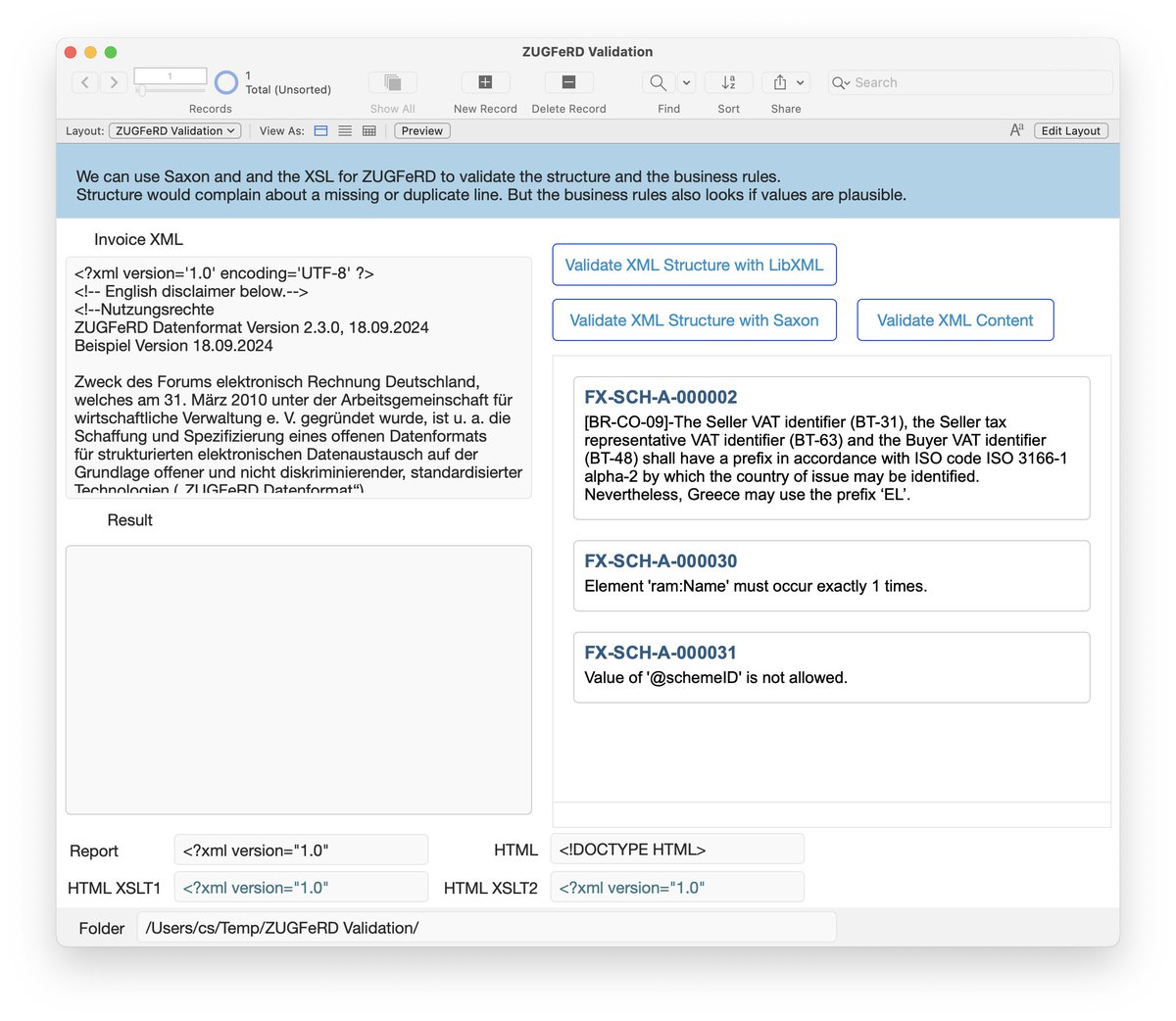The image size is (1176, 1021).
Task: Click inside the empty Result field
Action: point(299,680)
